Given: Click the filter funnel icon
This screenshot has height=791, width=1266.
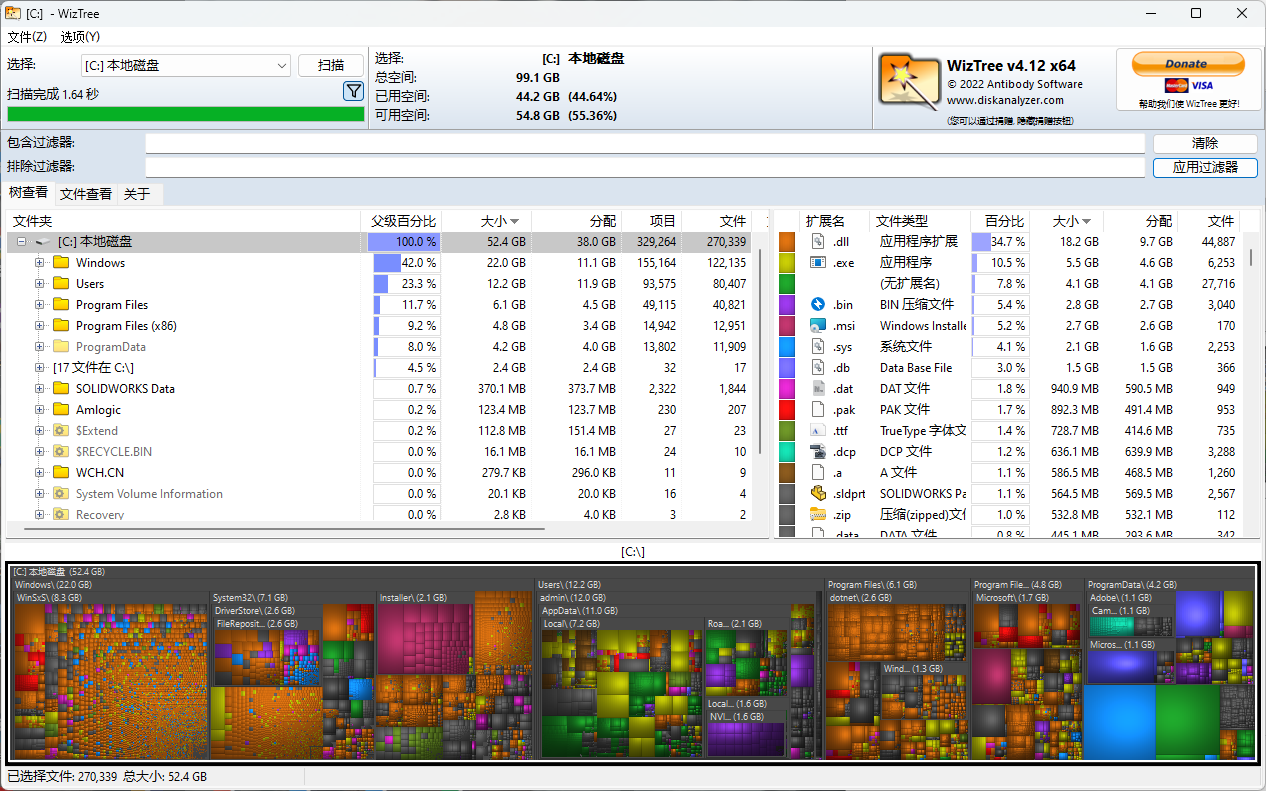Looking at the screenshot, I should point(353,92).
